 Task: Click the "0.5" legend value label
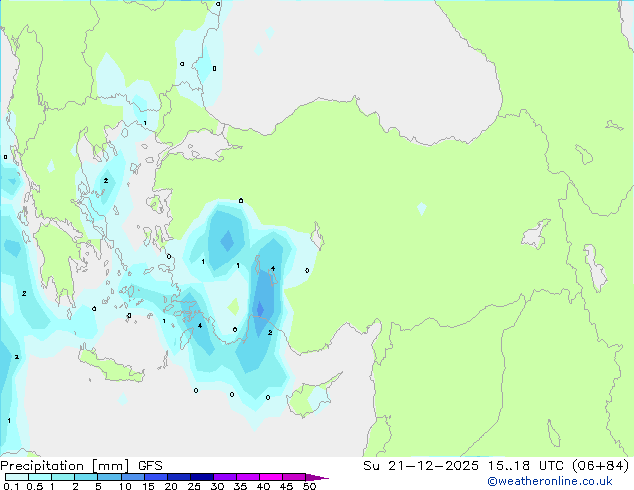pyautogui.click(x=35, y=486)
